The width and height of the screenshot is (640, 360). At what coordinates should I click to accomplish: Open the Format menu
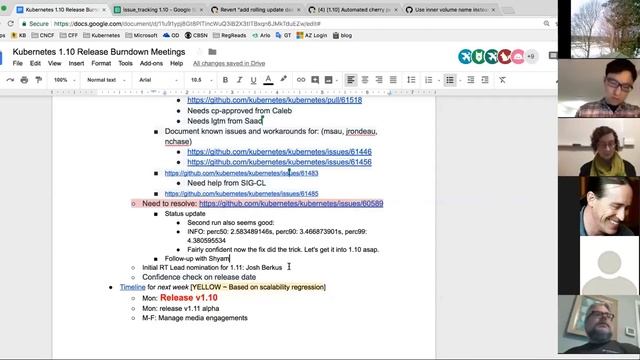point(101,63)
